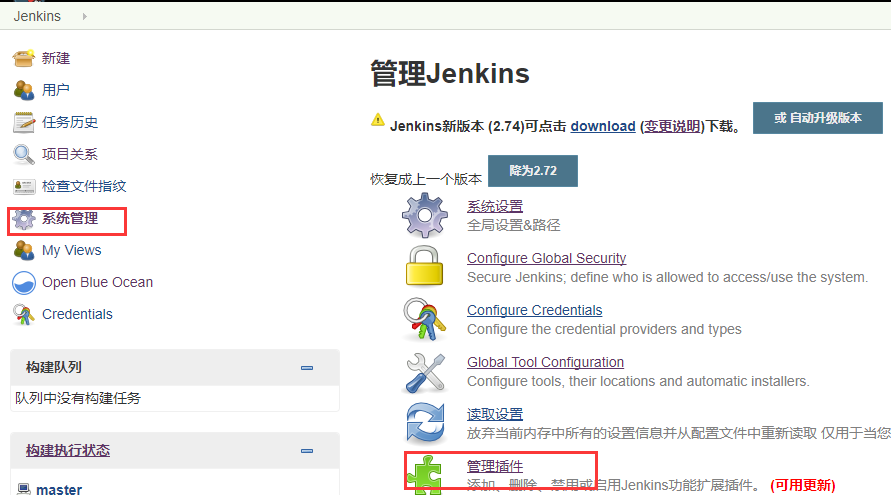Open the My Views link
This screenshot has width=891, height=495.
72,250
